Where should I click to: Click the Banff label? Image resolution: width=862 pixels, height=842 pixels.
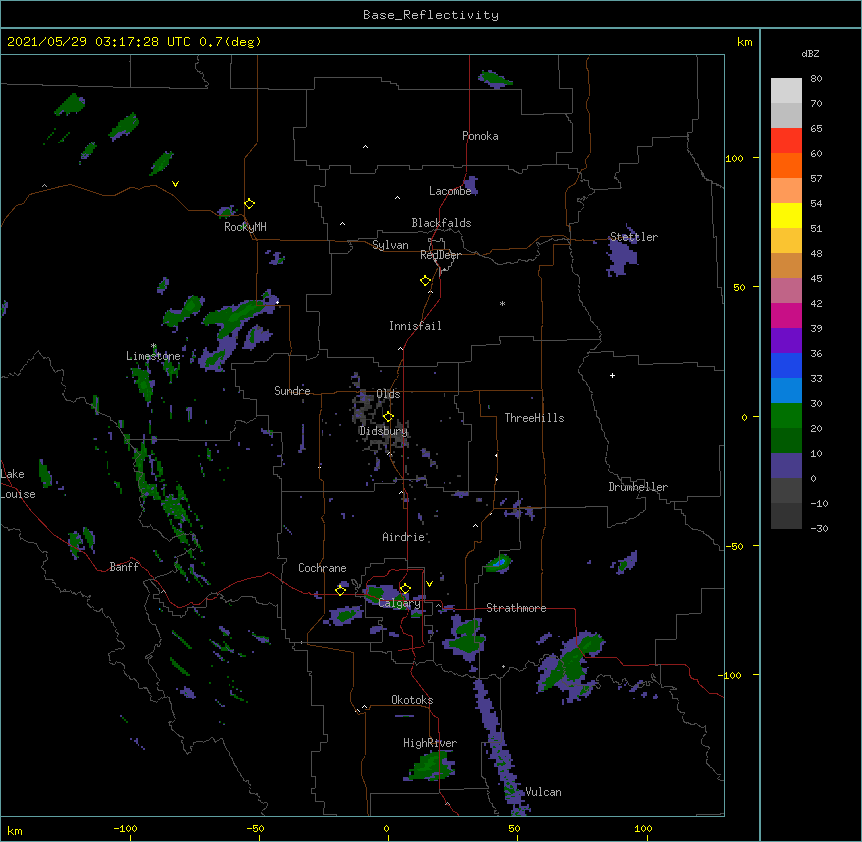pos(124,567)
